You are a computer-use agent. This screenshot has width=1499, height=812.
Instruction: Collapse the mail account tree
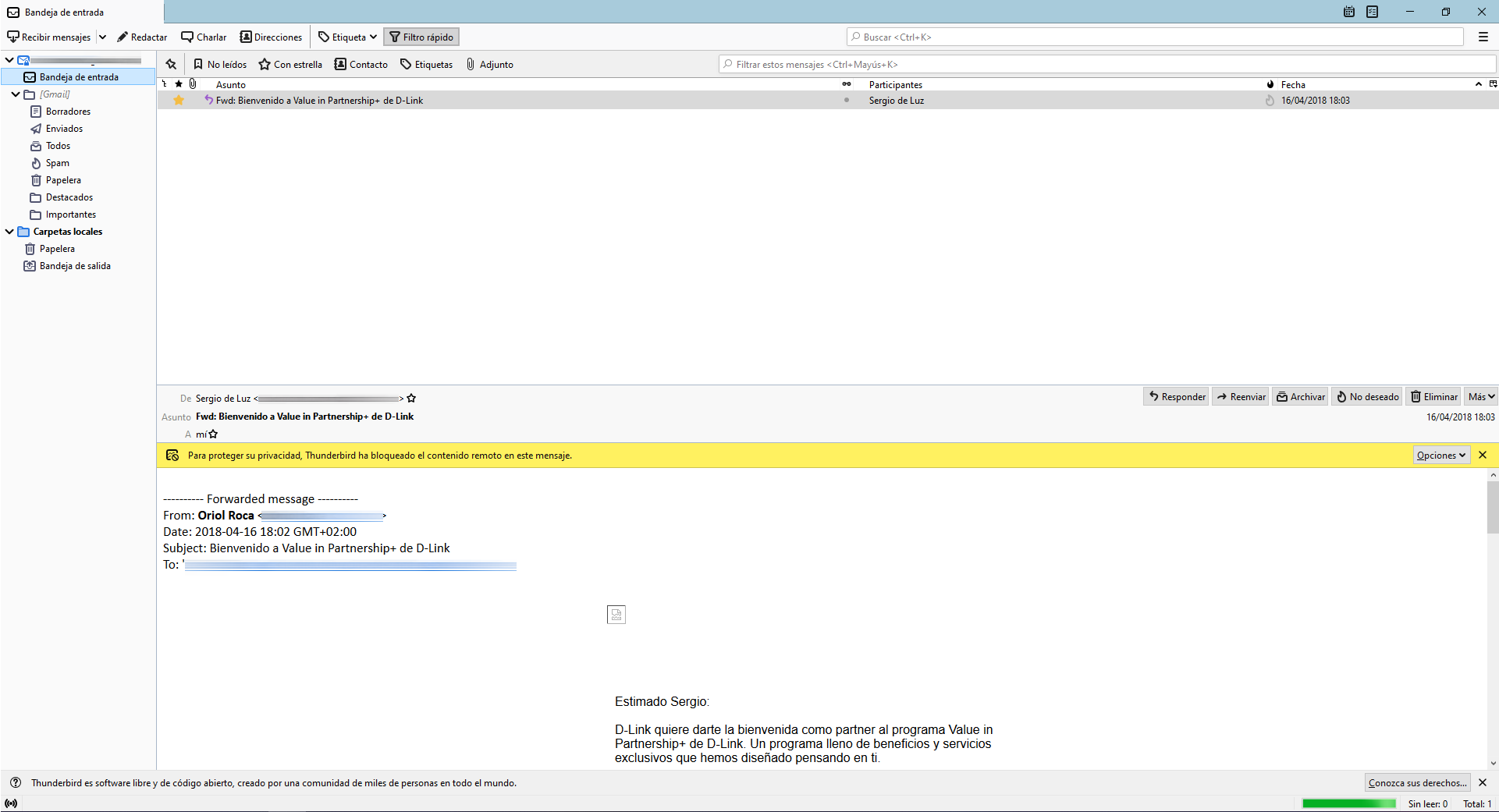pyautogui.click(x=9, y=60)
